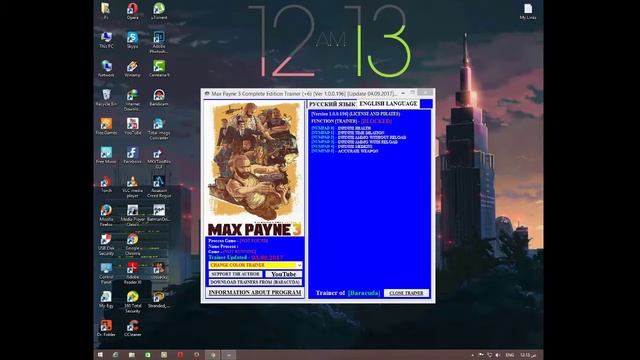
Task: Launch the Bandicam desktop shortcut
Action: (x=159, y=98)
